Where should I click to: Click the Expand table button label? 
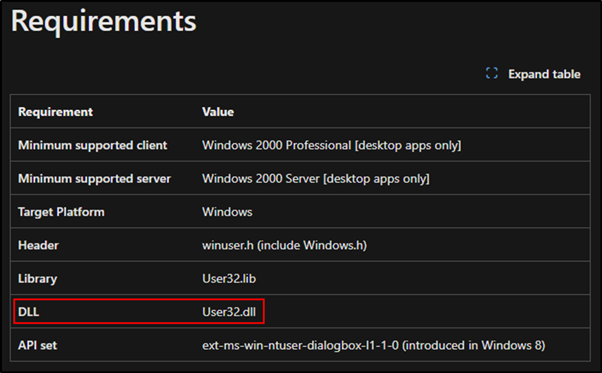coord(544,74)
